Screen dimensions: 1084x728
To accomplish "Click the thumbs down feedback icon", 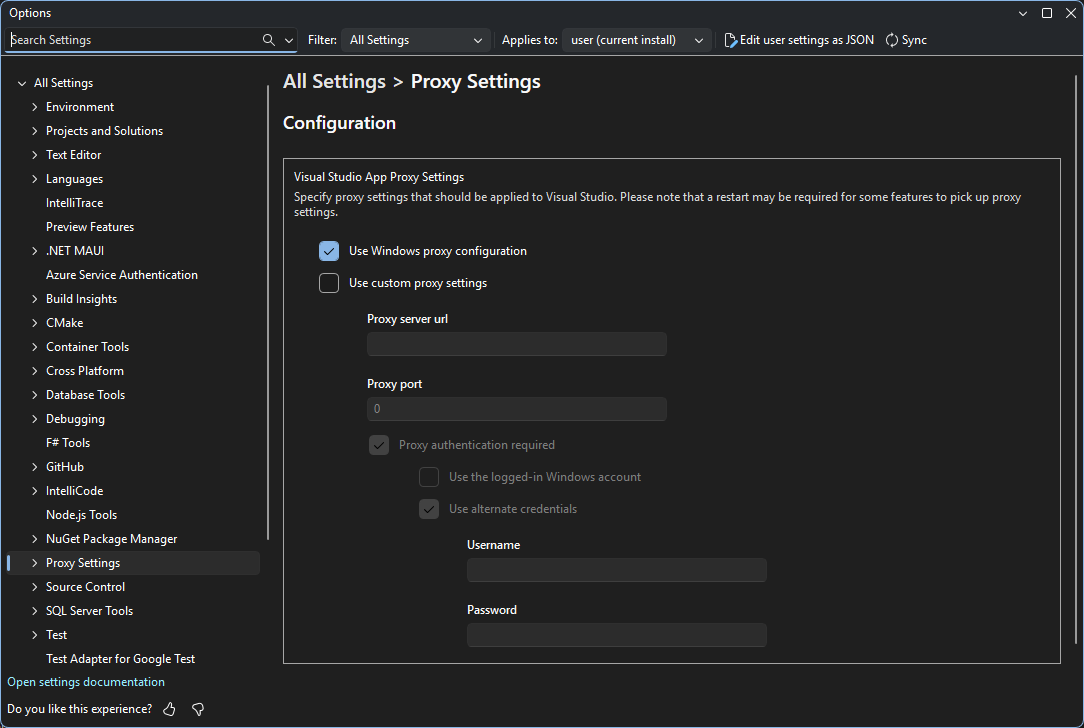I will pyautogui.click(x=197, y=709).
